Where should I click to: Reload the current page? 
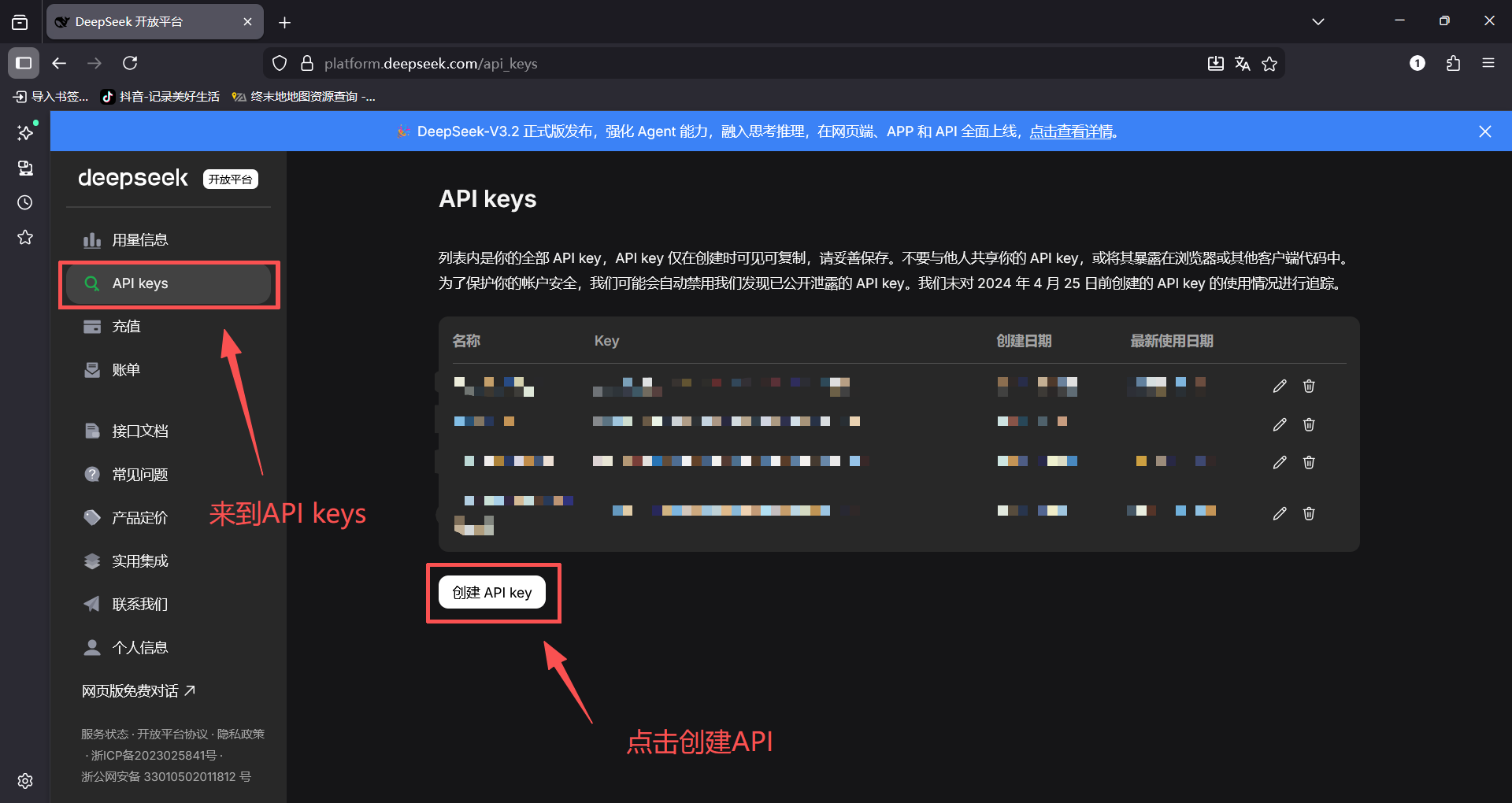(131, 63)
